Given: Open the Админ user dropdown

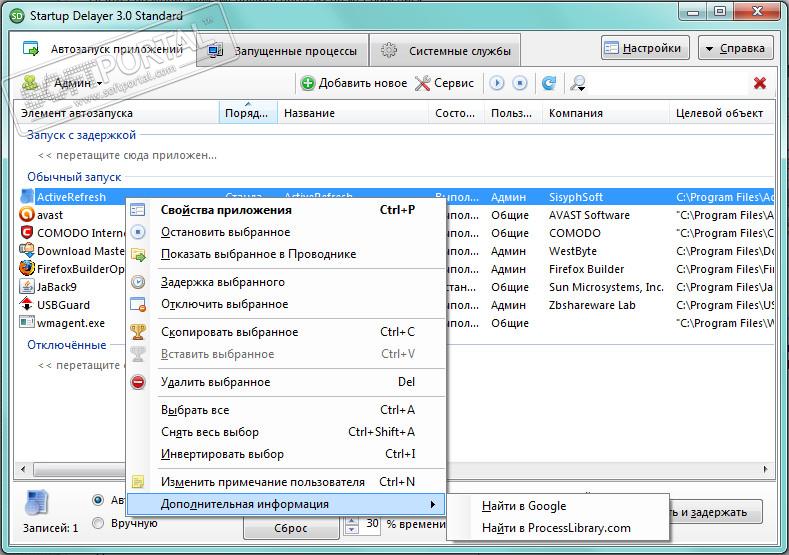Looking at the screenshot, I should [x=77, y=83].
